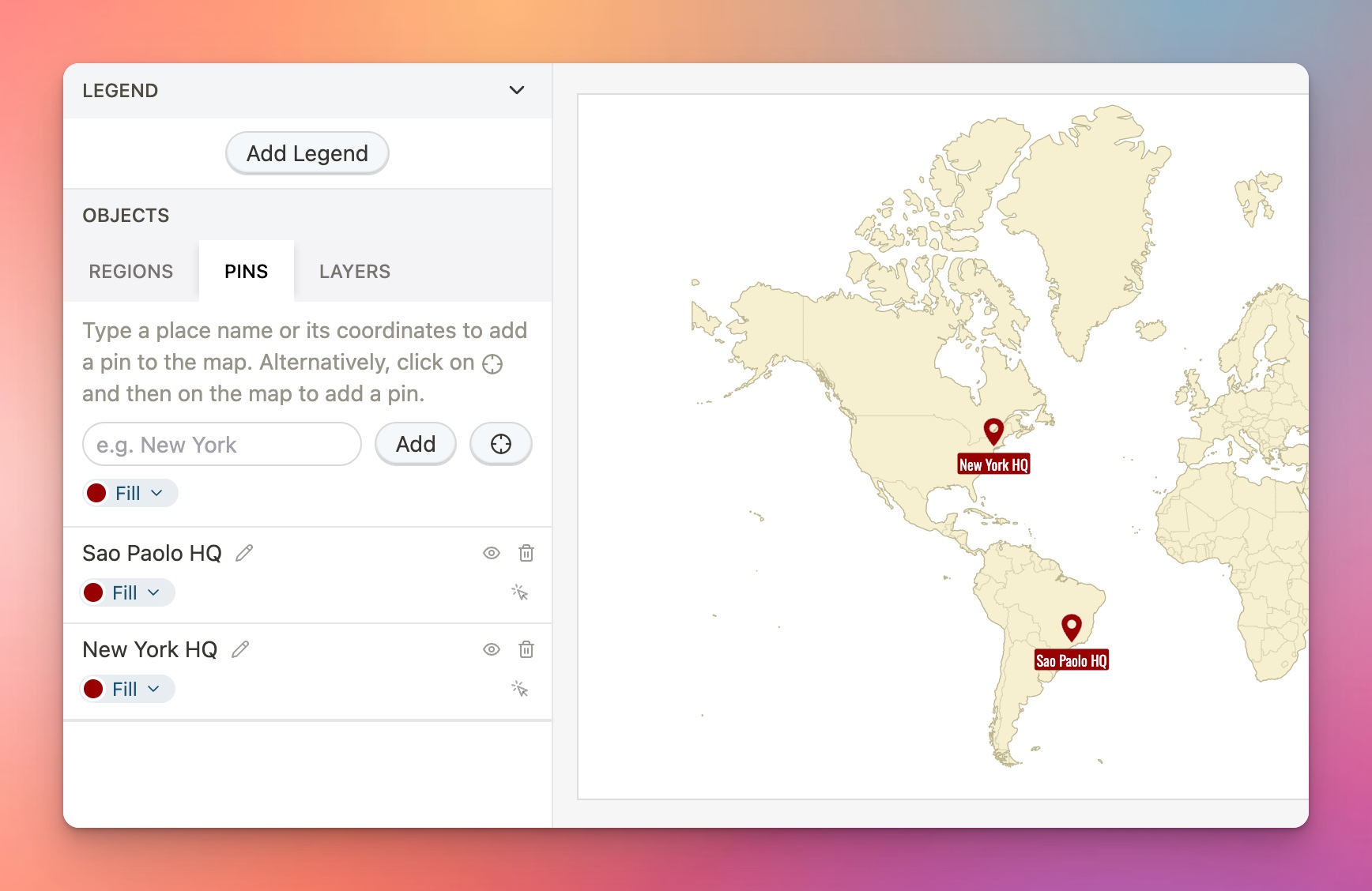Rename Sao Paolo HQ using its pencil icon
This screenshot has height=891, width=1372.
coord(244,553)
